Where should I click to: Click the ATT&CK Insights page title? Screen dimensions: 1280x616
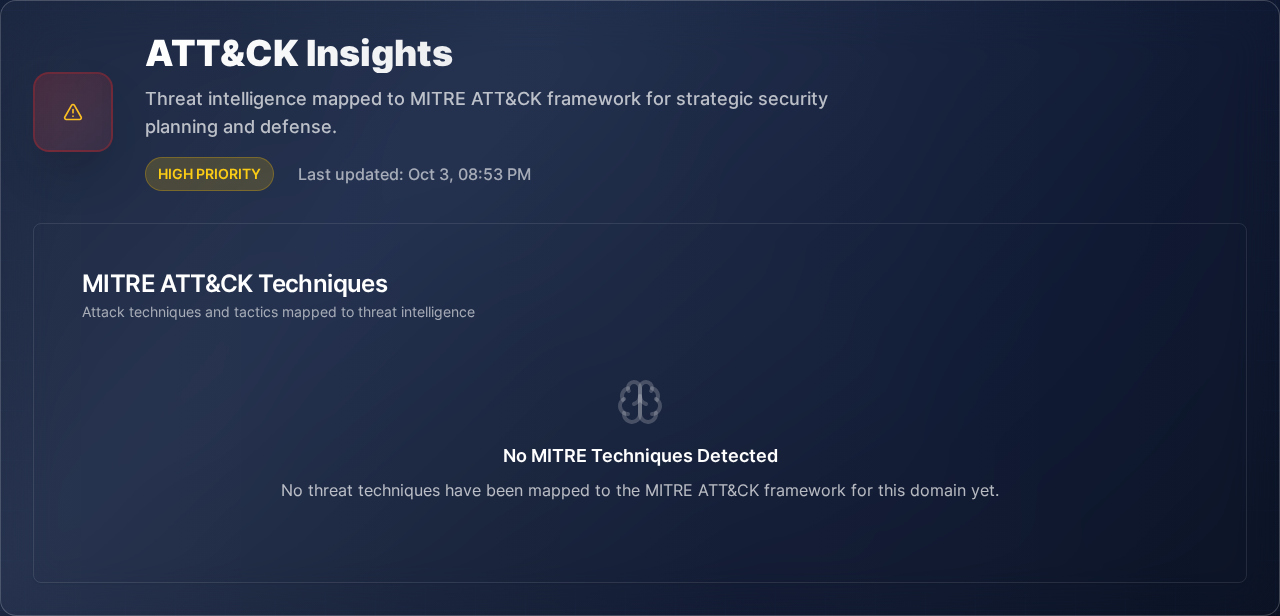tap(299, 53)
